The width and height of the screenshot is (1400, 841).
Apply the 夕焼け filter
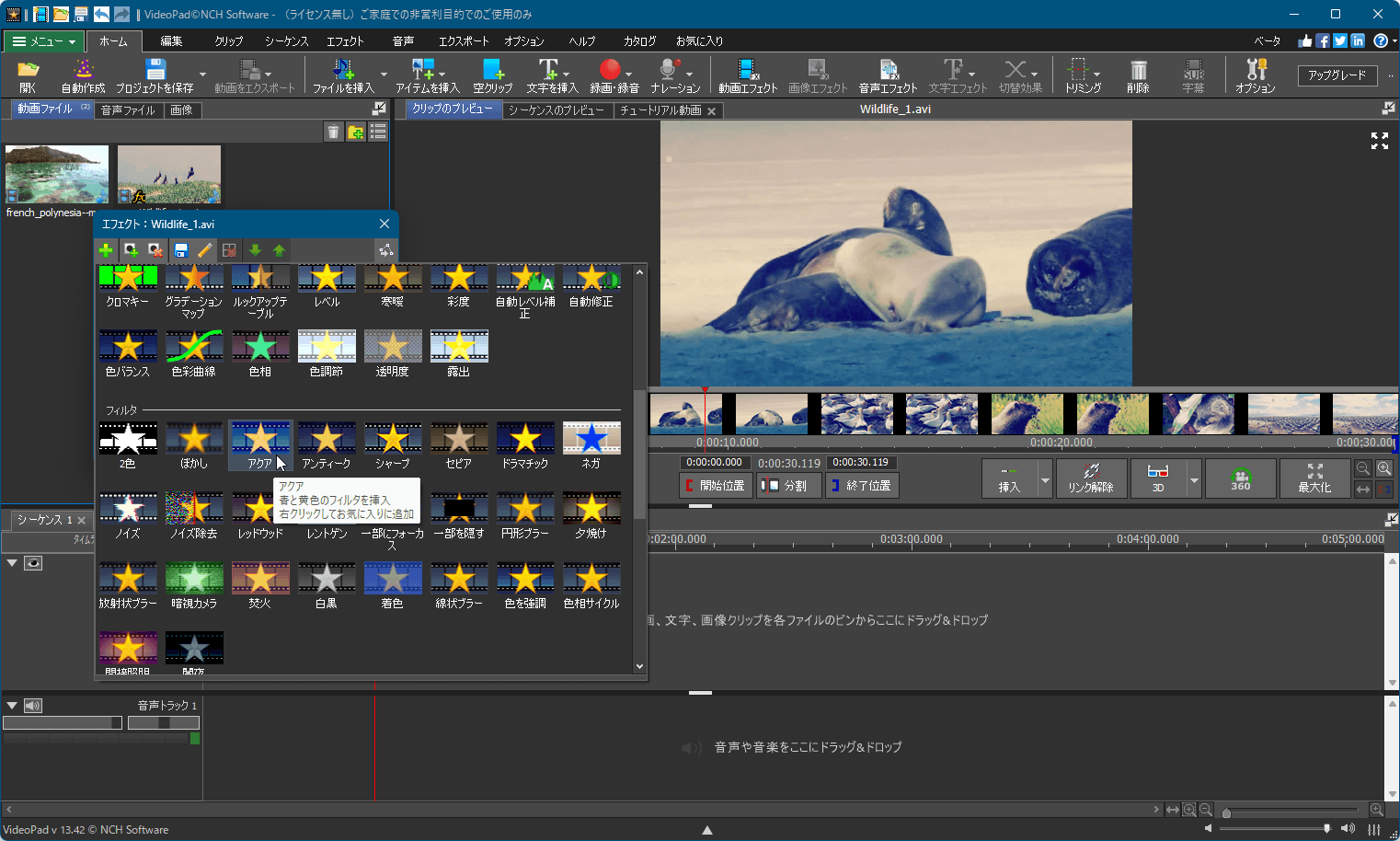(x=591, y=515)
